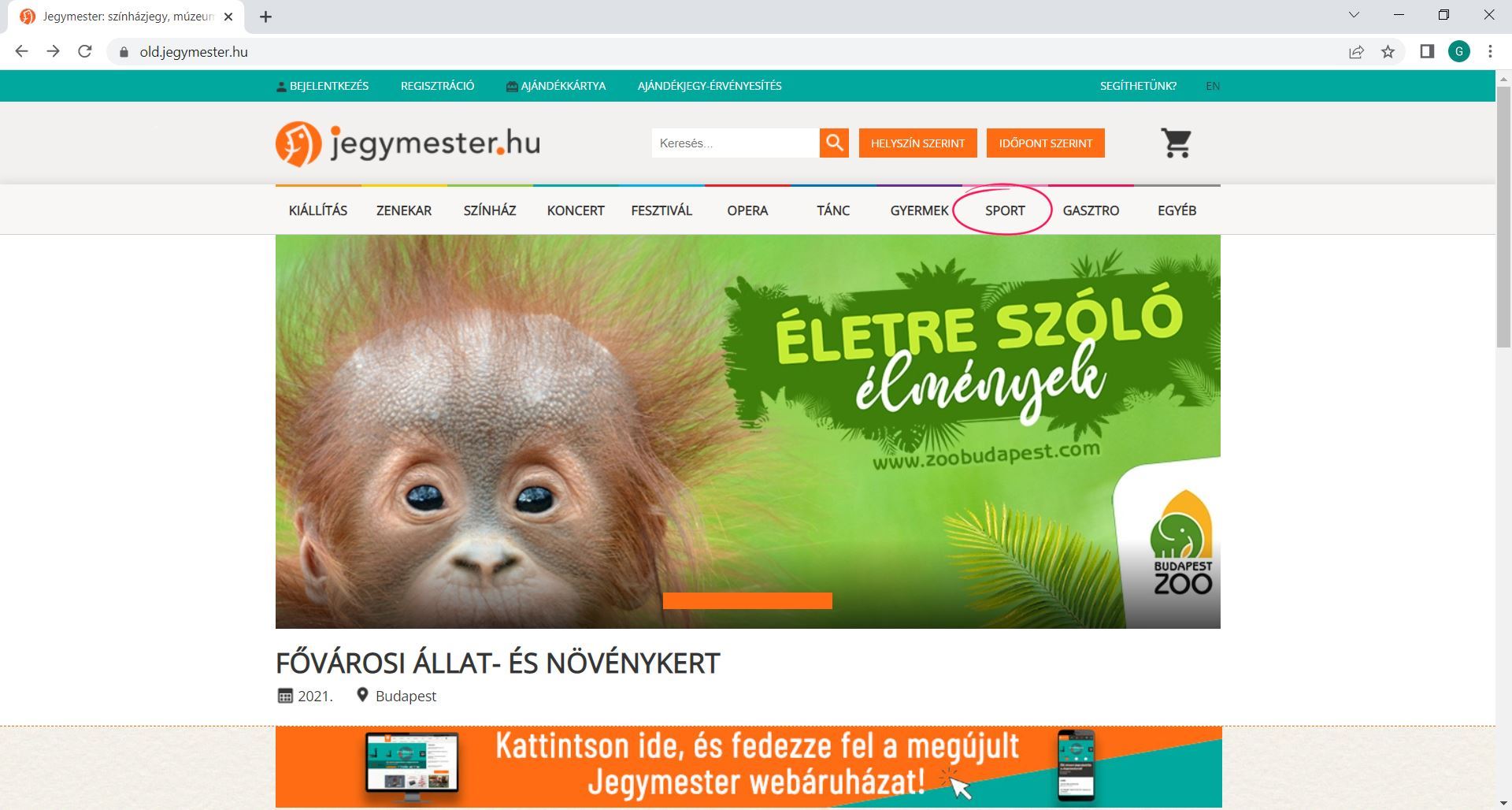Toggle the browser side panel icon
1512x810 pixels.
[1427, 52]
